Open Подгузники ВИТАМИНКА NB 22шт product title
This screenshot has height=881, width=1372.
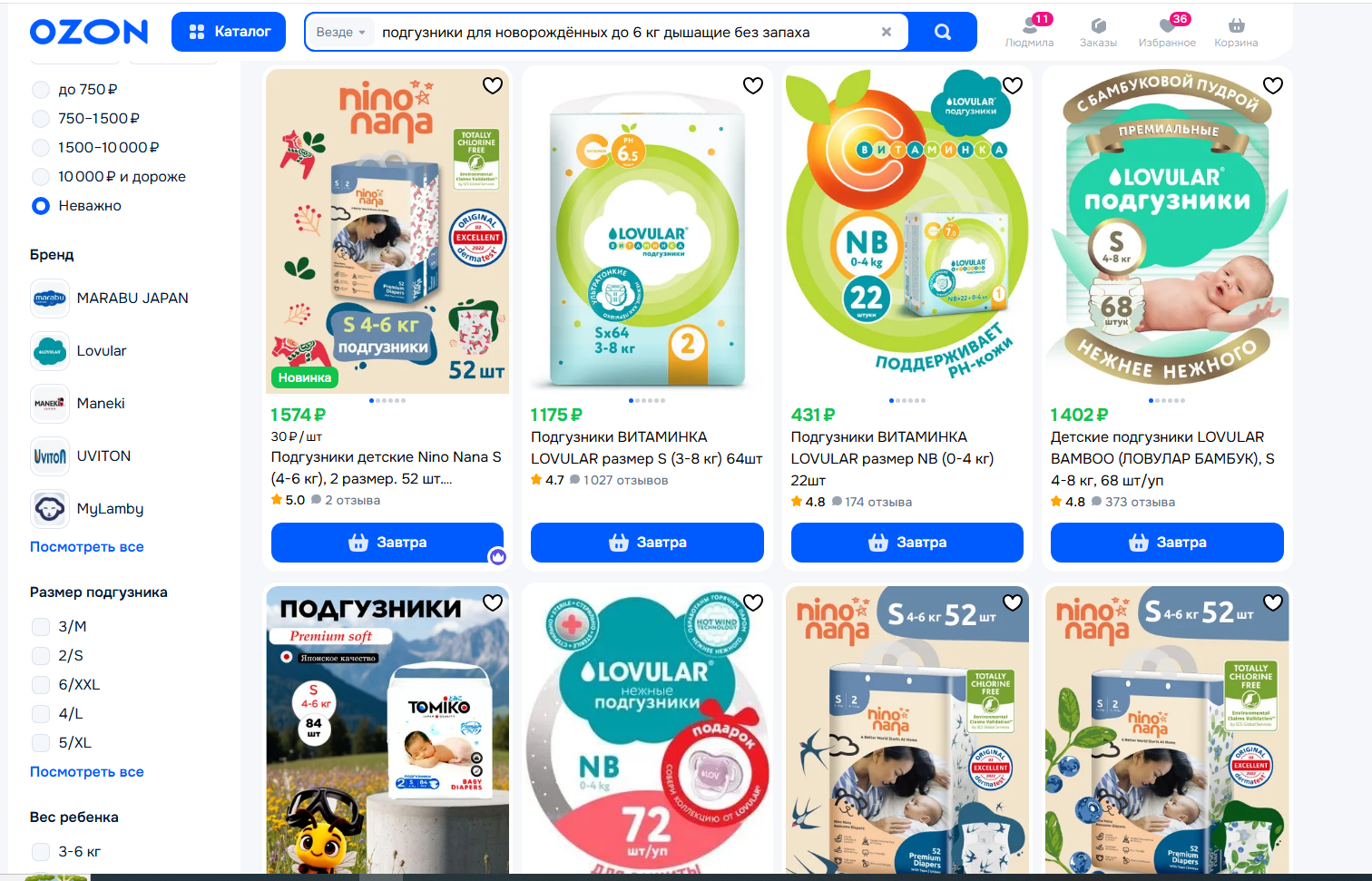click(892, 459)
